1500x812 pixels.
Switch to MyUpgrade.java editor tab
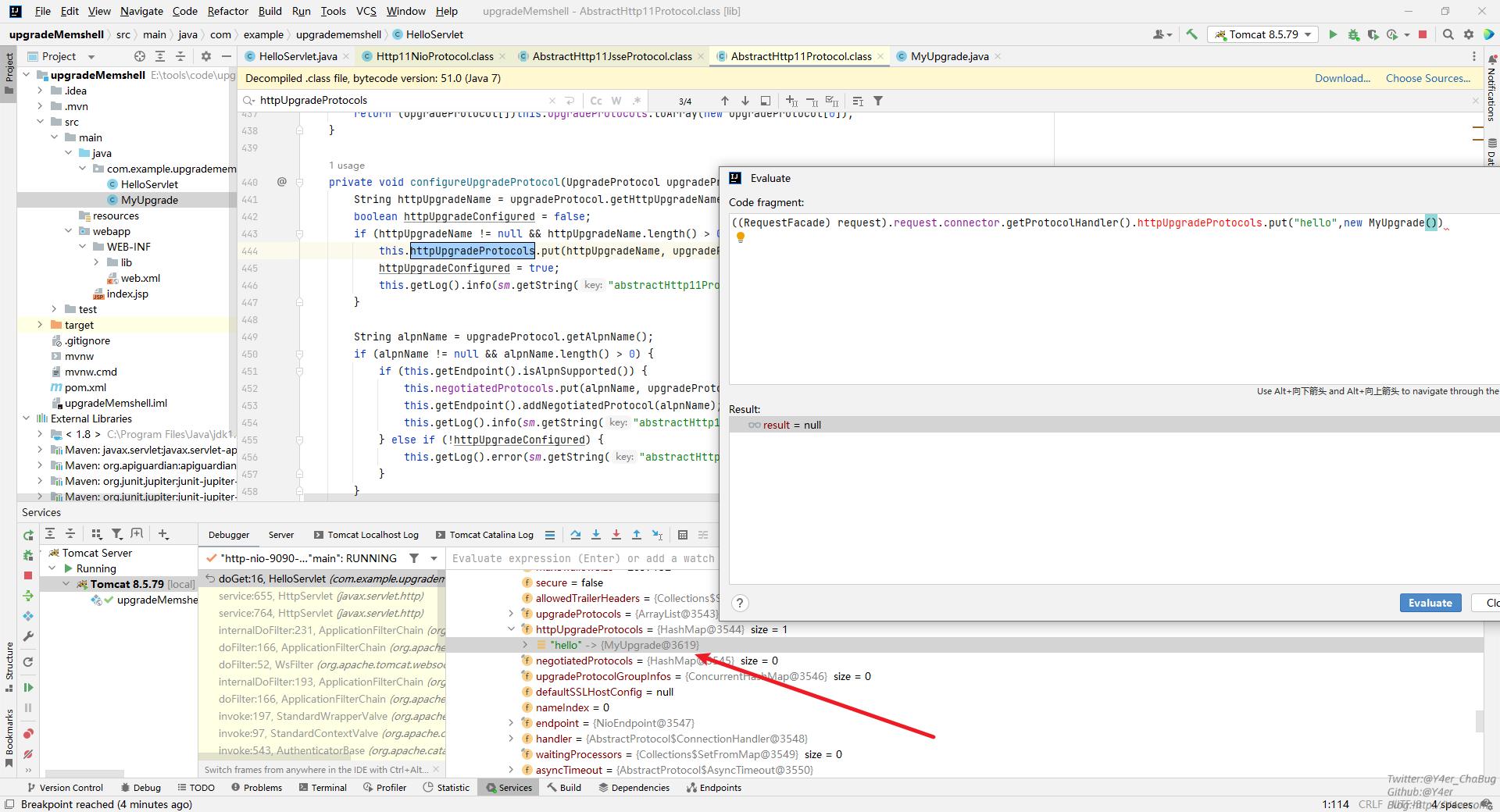(x=948, y=56)
